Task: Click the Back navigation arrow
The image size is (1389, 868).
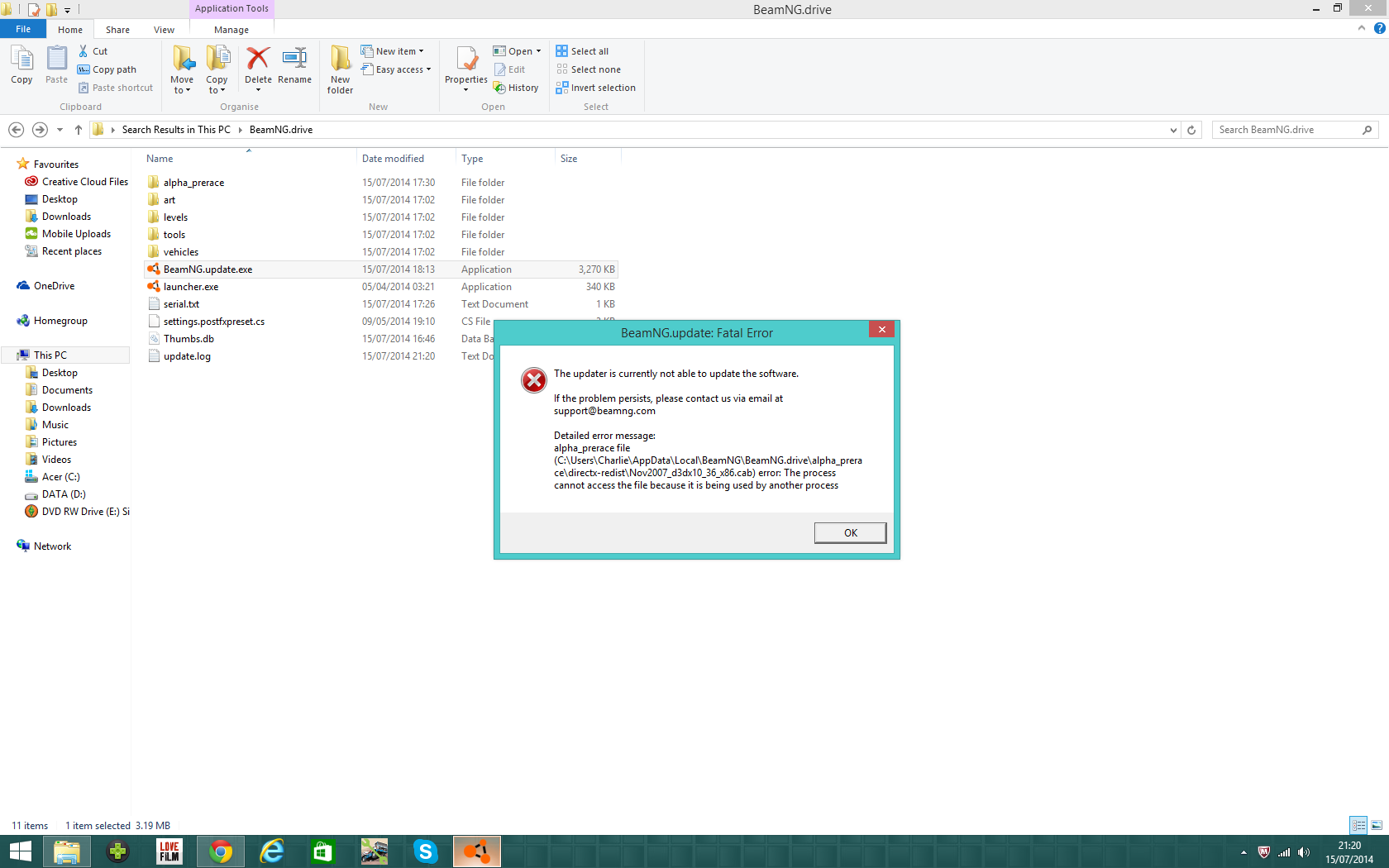Action: coord(16,130)
